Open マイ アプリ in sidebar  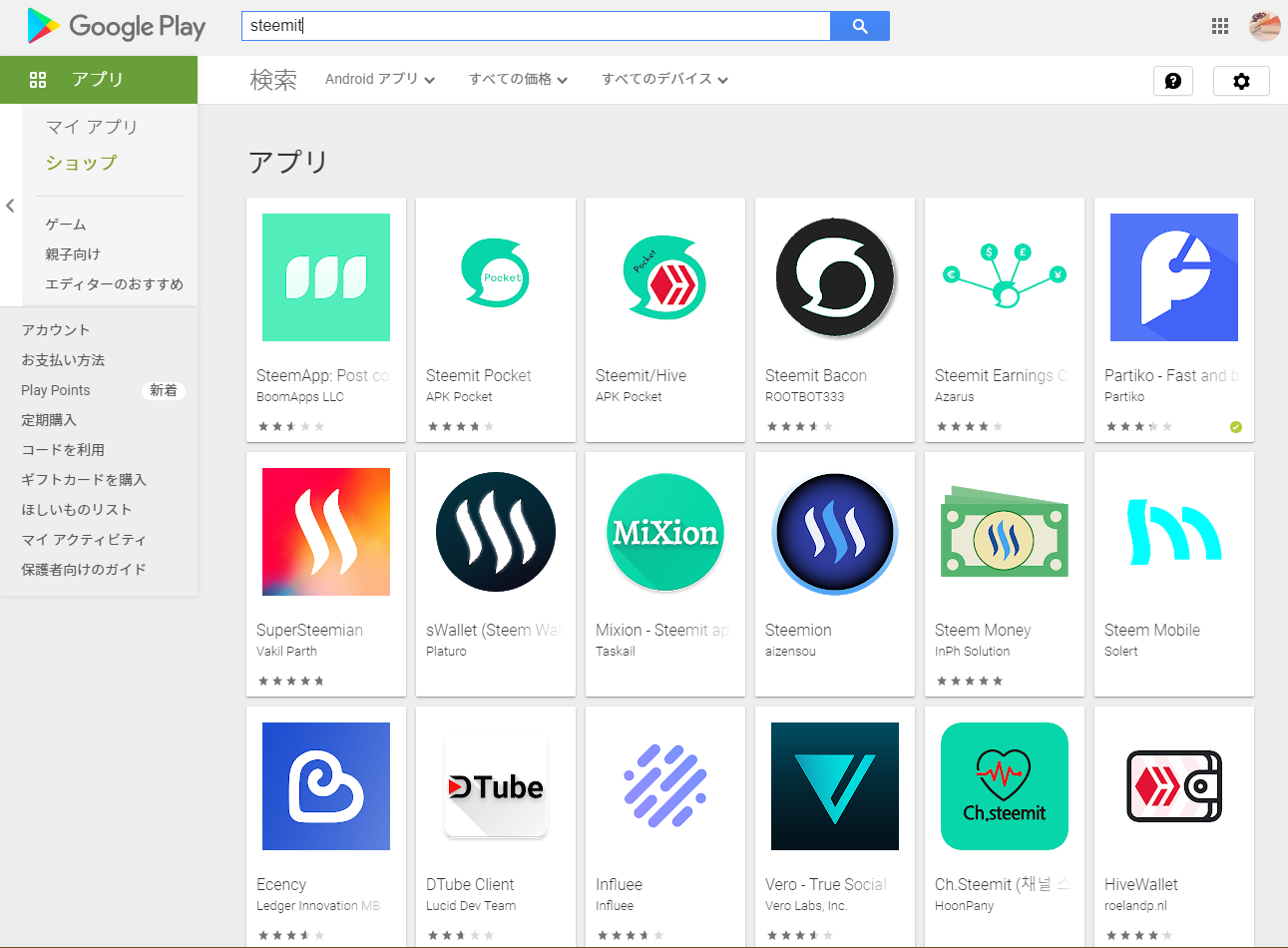pos(92,127)
